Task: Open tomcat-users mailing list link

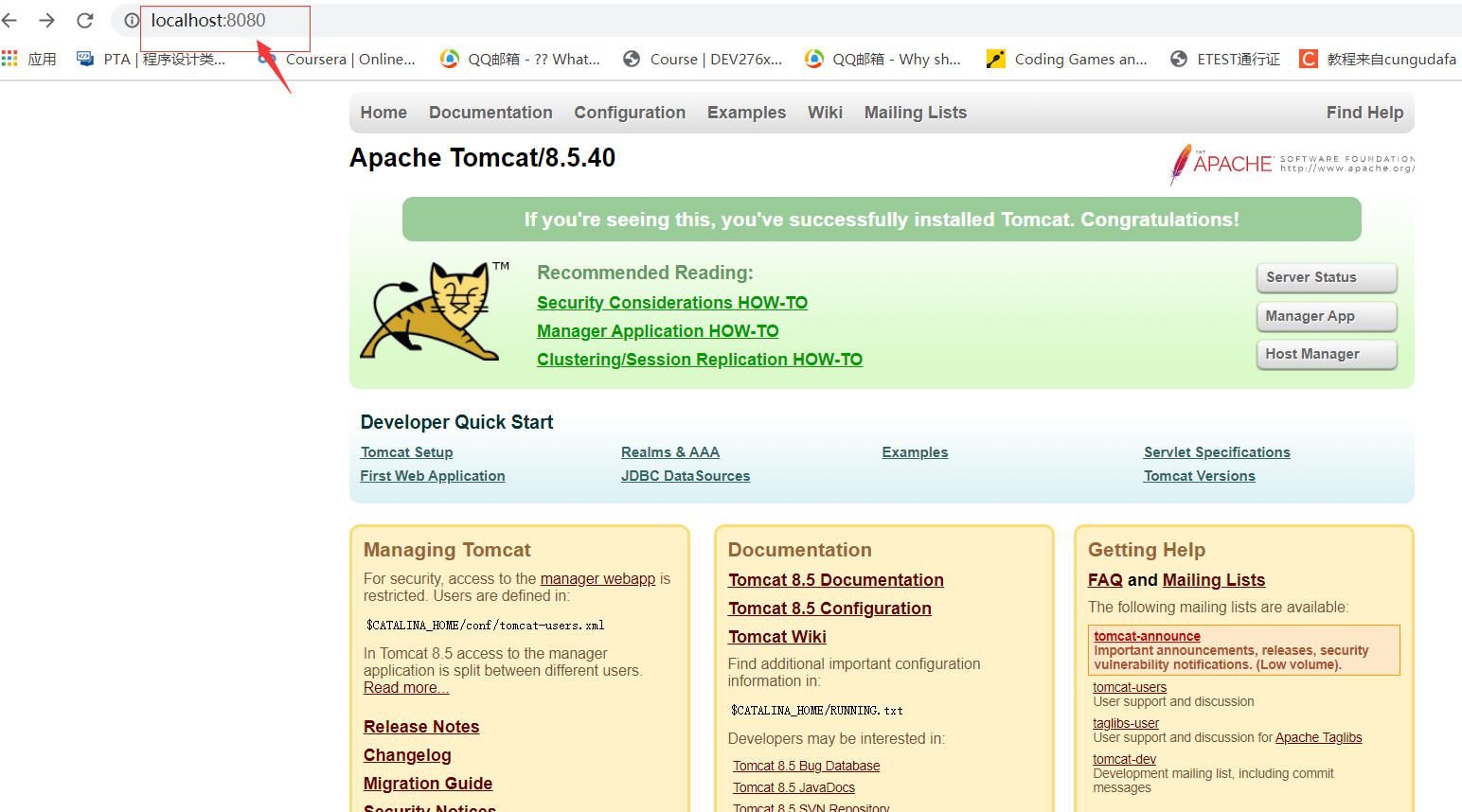Action: click(x=1130, y=687)
